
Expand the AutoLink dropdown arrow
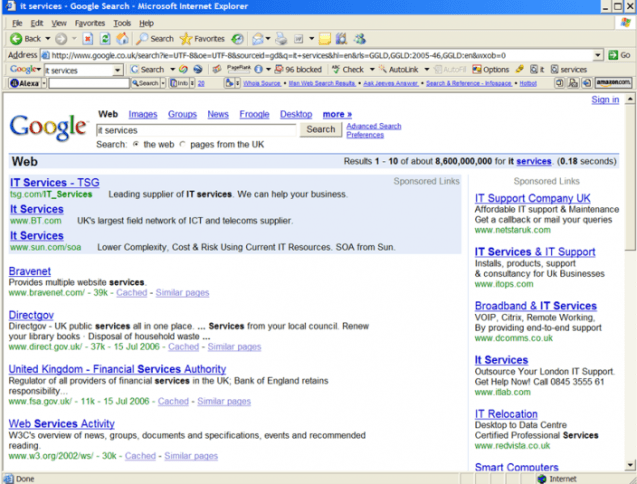[427, 69]
